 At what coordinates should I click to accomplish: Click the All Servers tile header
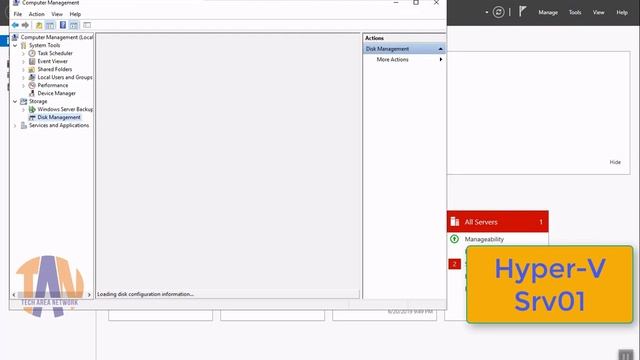click(498, 222)
